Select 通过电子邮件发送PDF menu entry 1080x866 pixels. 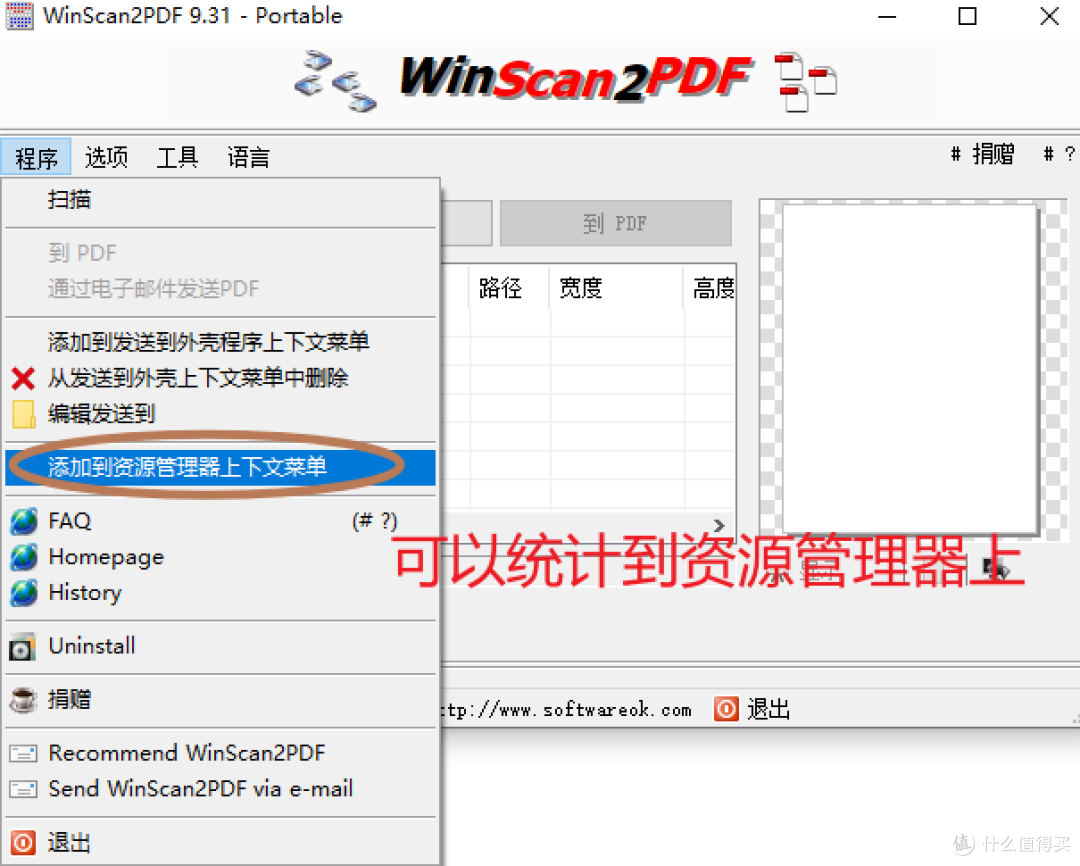[220, 289]
